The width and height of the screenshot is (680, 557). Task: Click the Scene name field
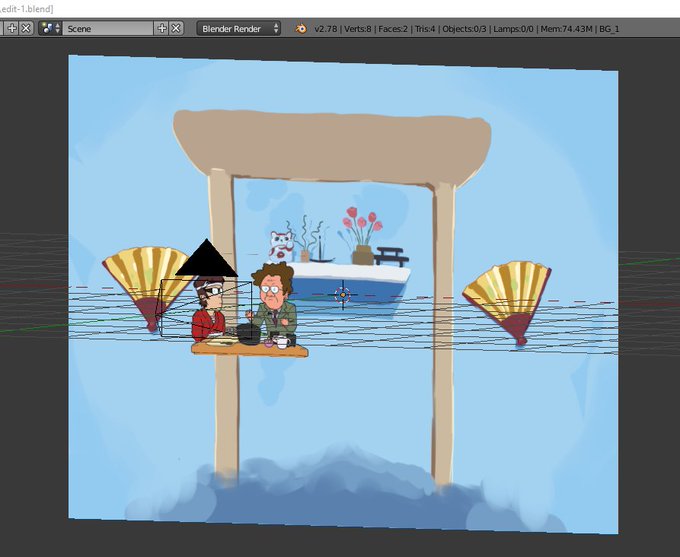pyautogui.click(x=108, y=29)
